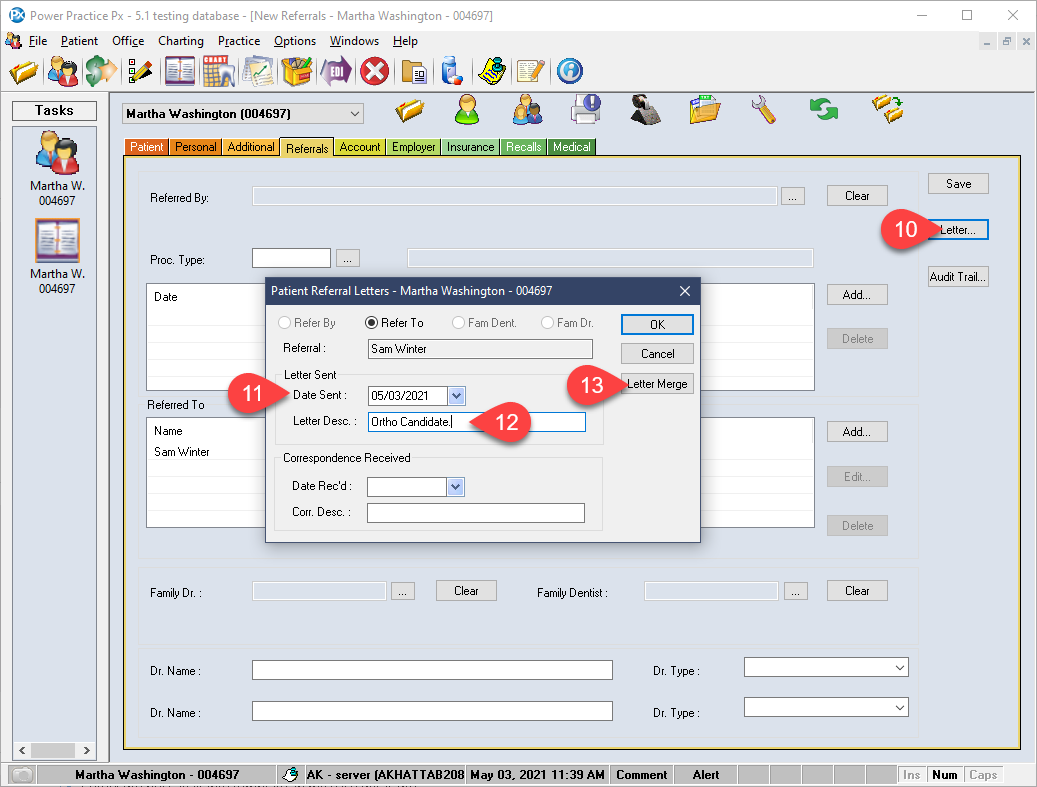Click the yellow pinned sticky note icon
Screen dimensions: 1037x787
(x=492, y=71)
